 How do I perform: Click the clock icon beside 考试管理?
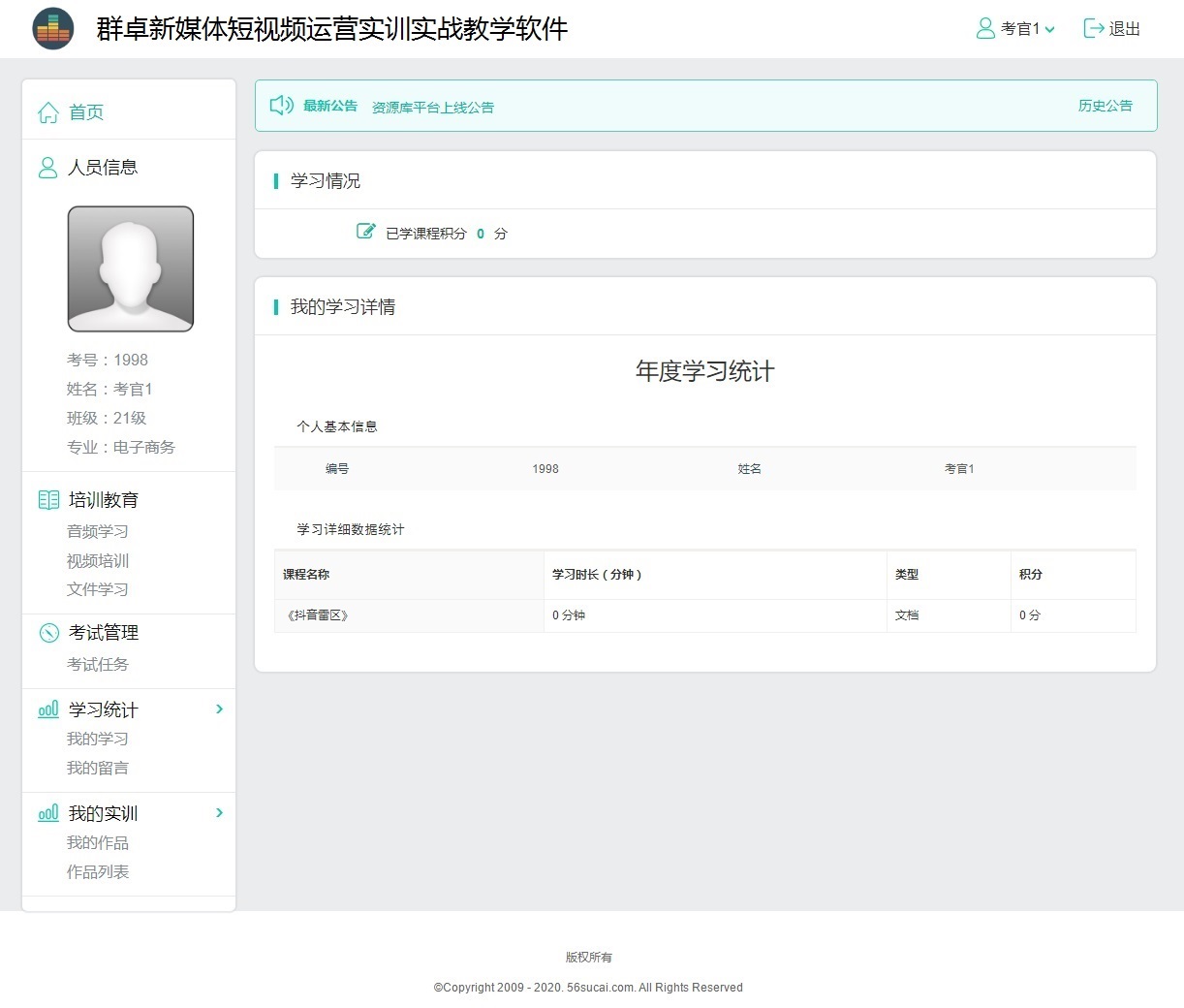[x=48, y=633]
